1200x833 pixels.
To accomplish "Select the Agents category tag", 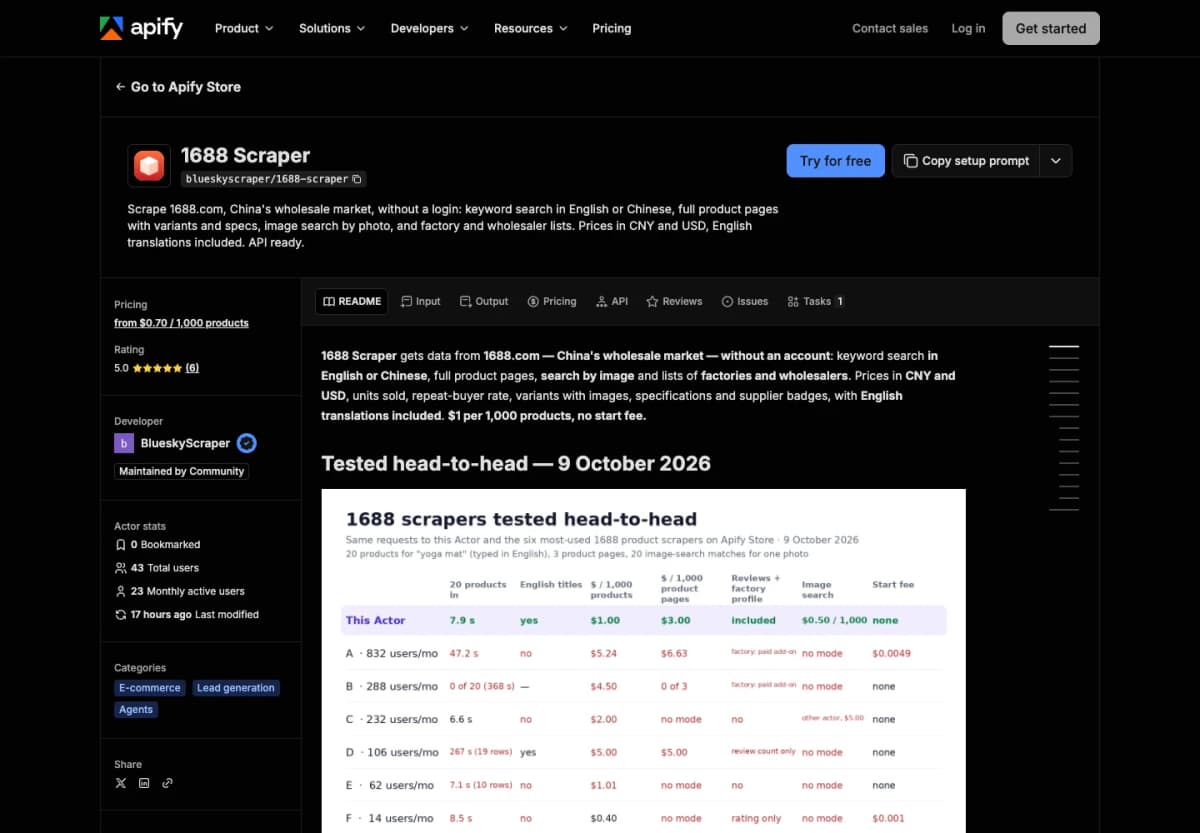I will coord(136,710).
